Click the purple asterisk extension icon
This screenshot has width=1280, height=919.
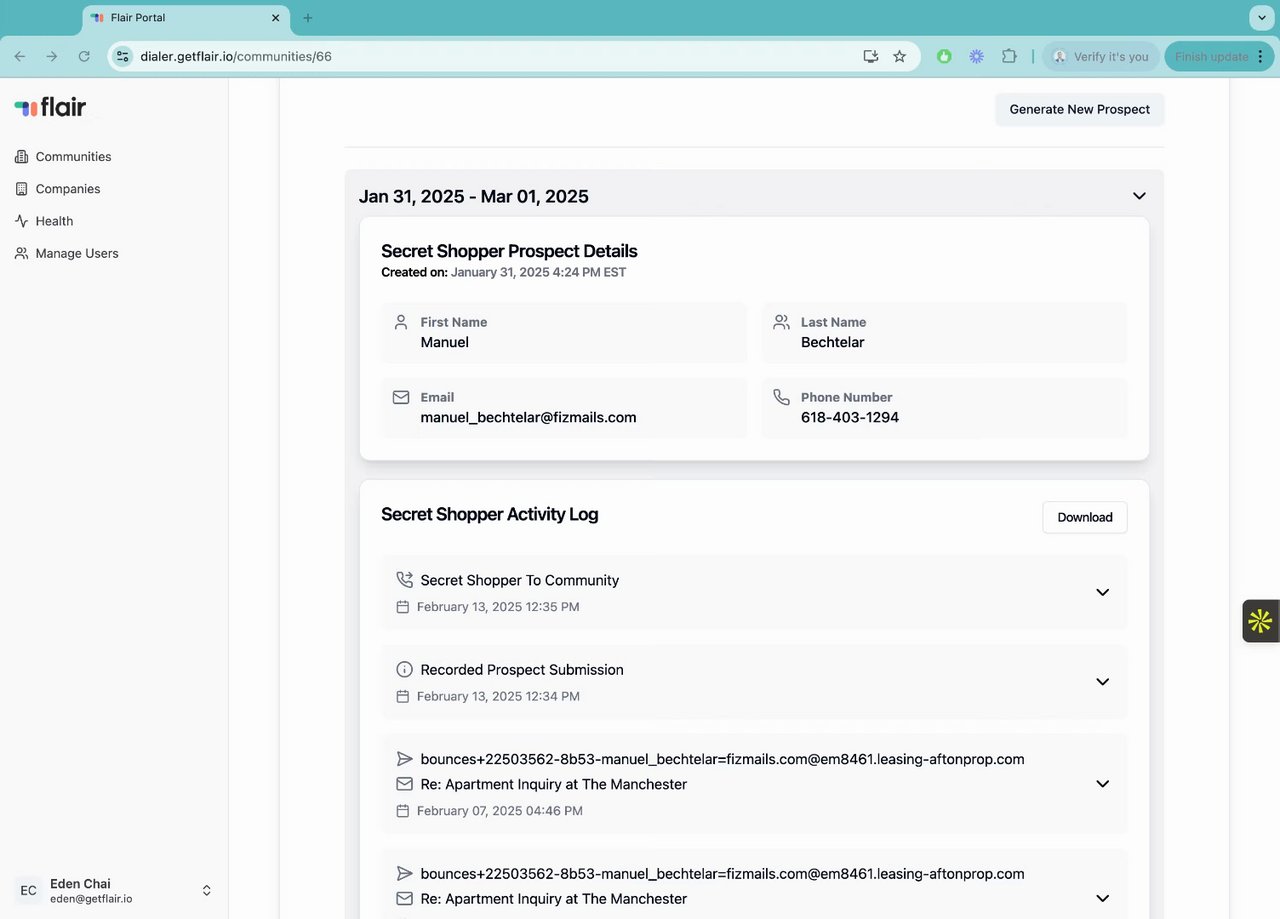pyautogui.click(x=976, y=57)
